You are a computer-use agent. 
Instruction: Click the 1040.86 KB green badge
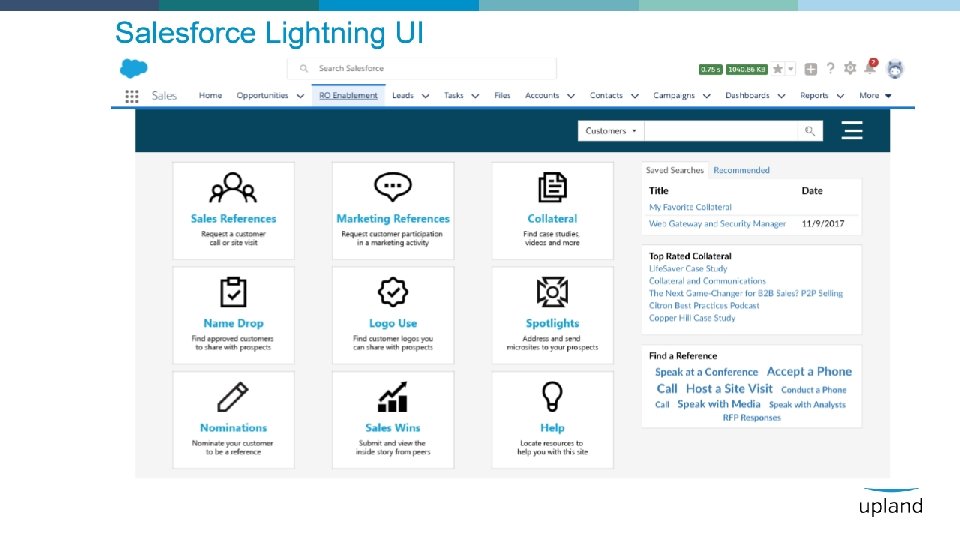pos(746,69)
